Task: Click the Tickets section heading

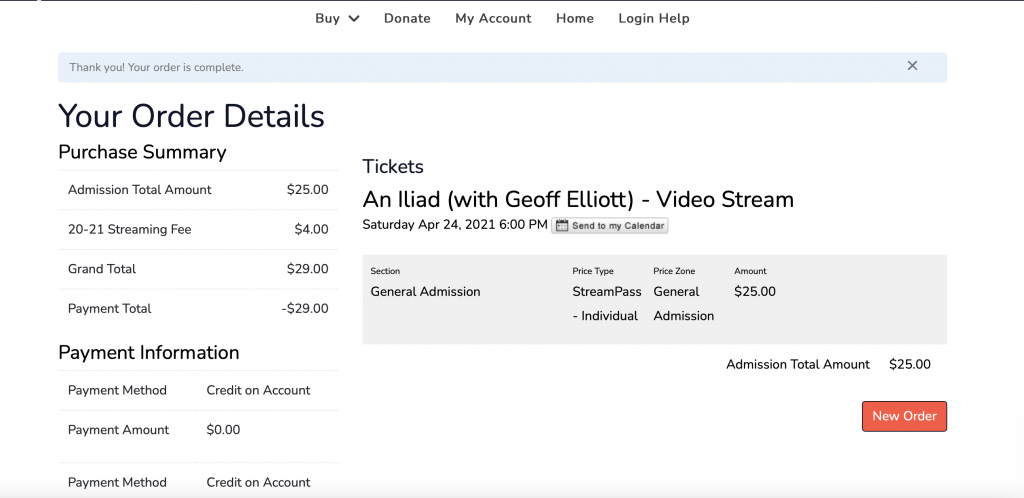Action: tap(393, 167)
